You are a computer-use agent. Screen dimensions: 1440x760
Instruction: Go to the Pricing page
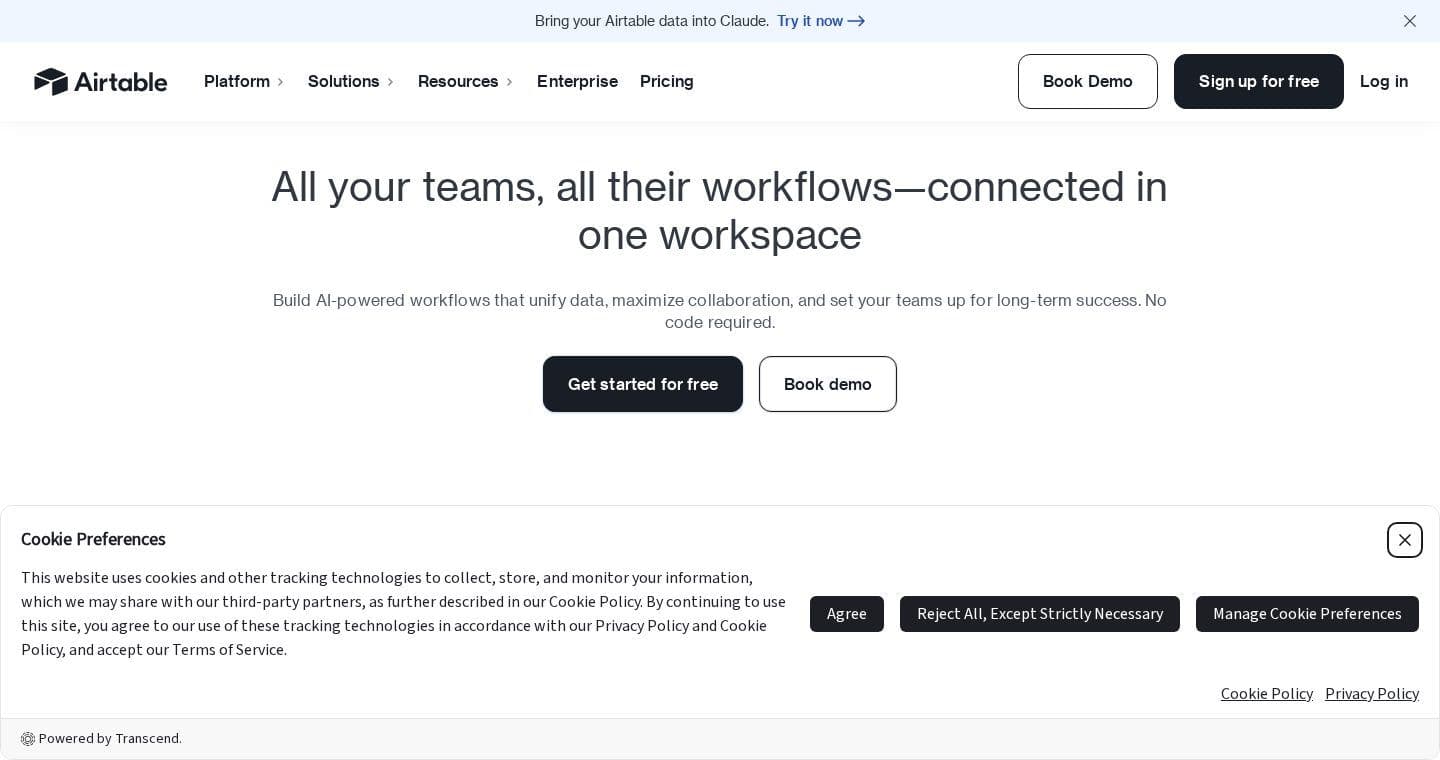click(x=667, y=82)
